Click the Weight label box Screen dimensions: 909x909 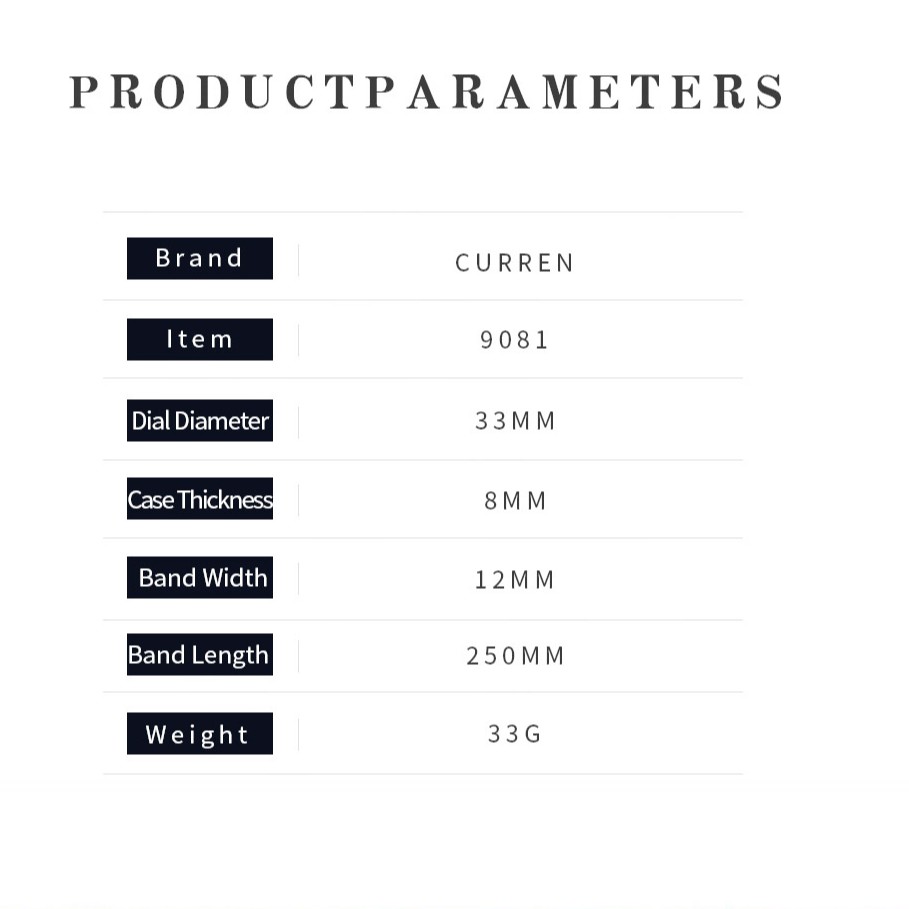coord(199,734)
